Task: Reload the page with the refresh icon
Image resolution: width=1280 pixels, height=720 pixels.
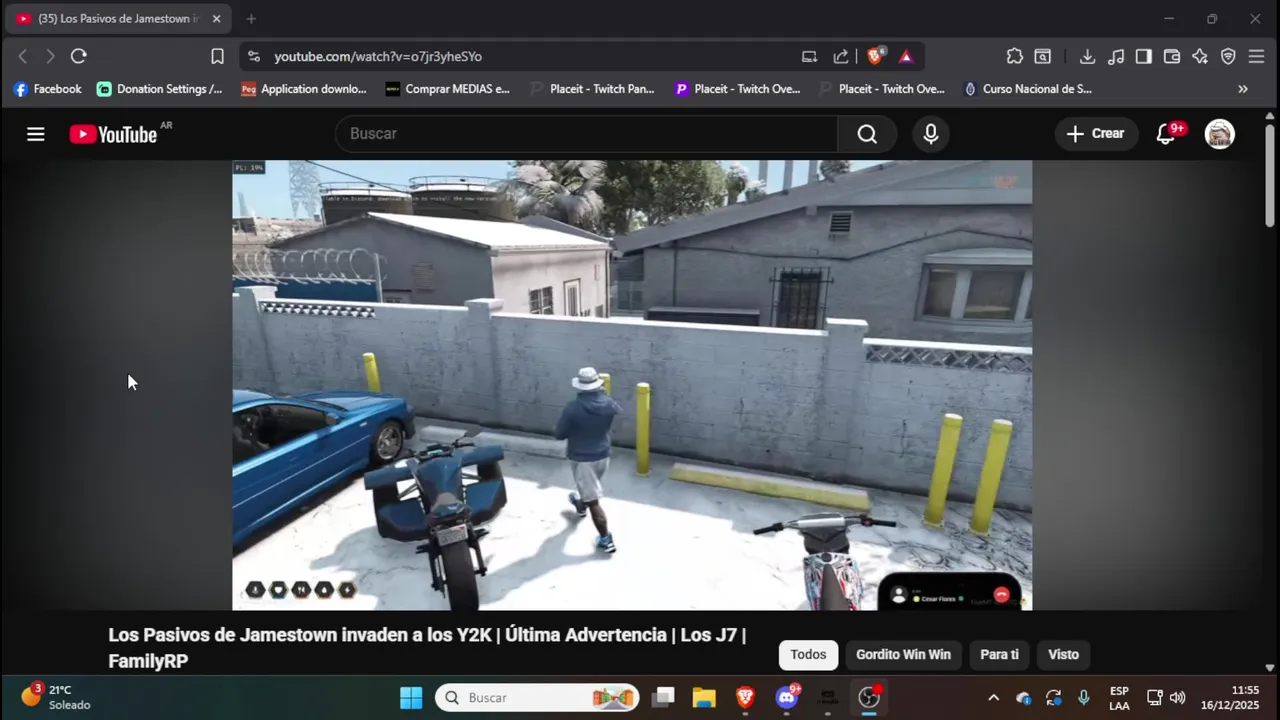Action: 79,57
